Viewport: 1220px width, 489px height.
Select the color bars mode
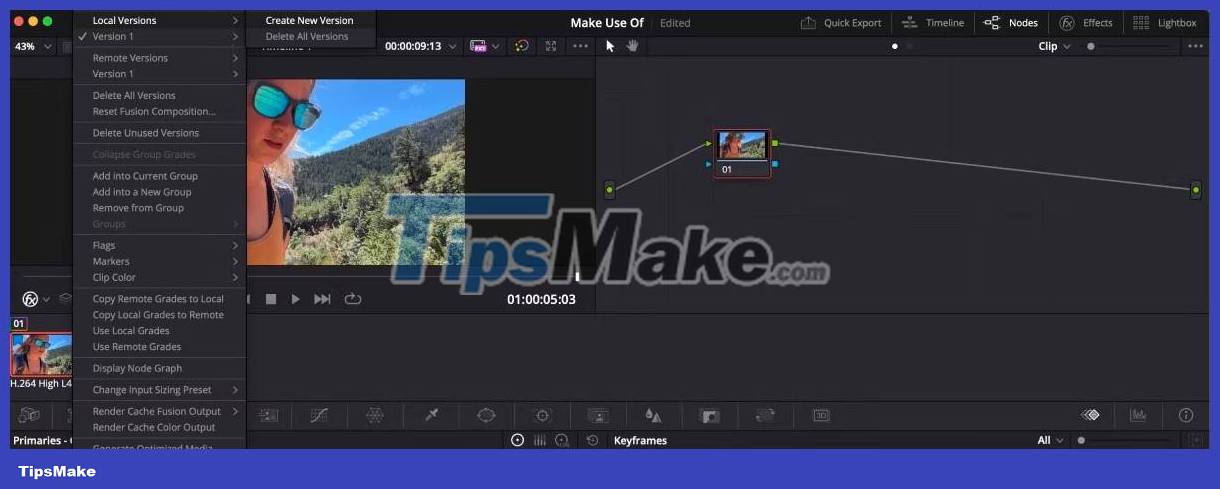point(540,440)
